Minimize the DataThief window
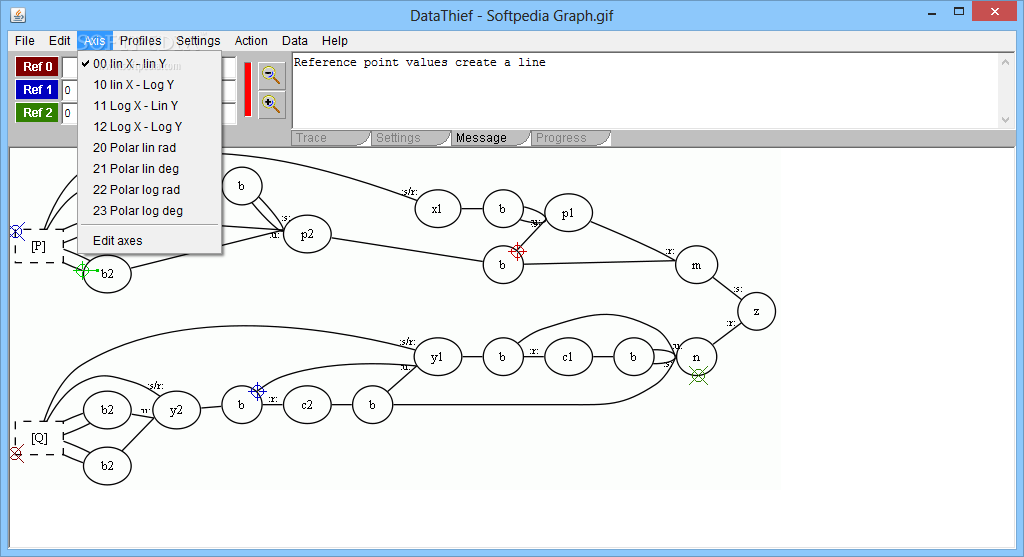The height and width of the screenshot is (557, 1024). [x=932, y=12]
